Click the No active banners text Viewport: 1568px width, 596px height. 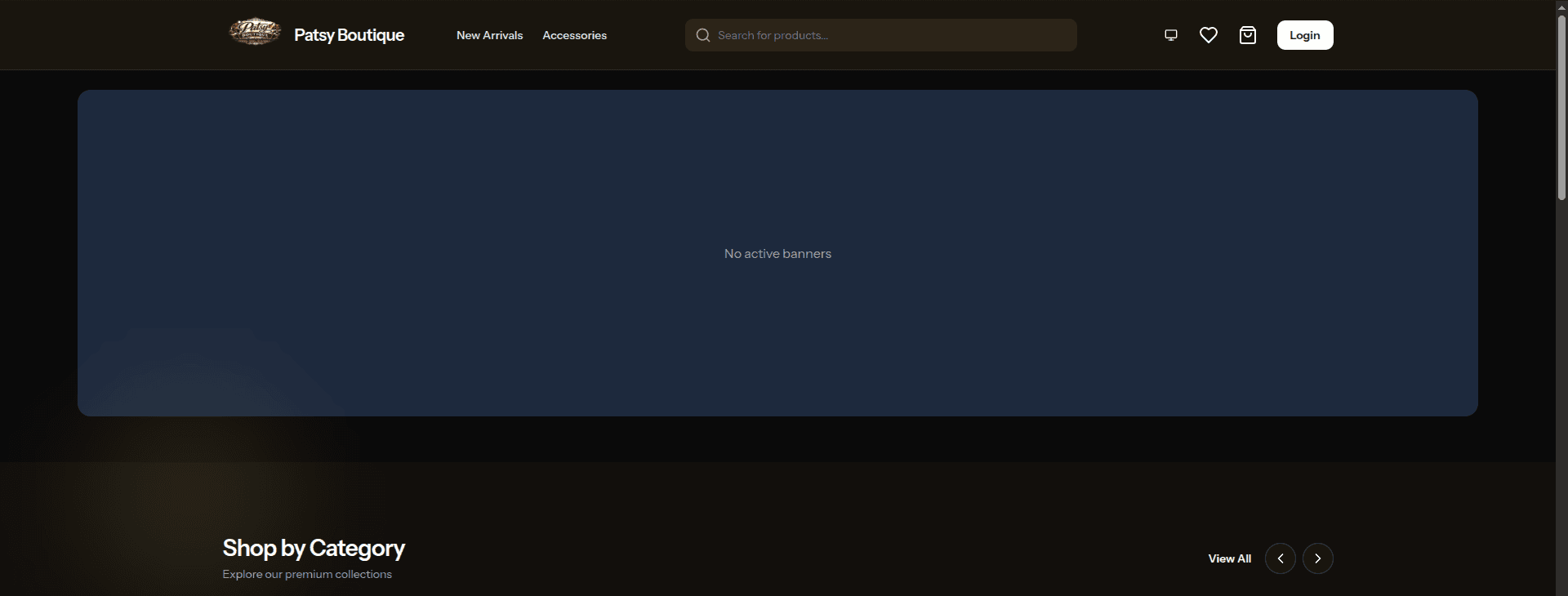point(777,254)
